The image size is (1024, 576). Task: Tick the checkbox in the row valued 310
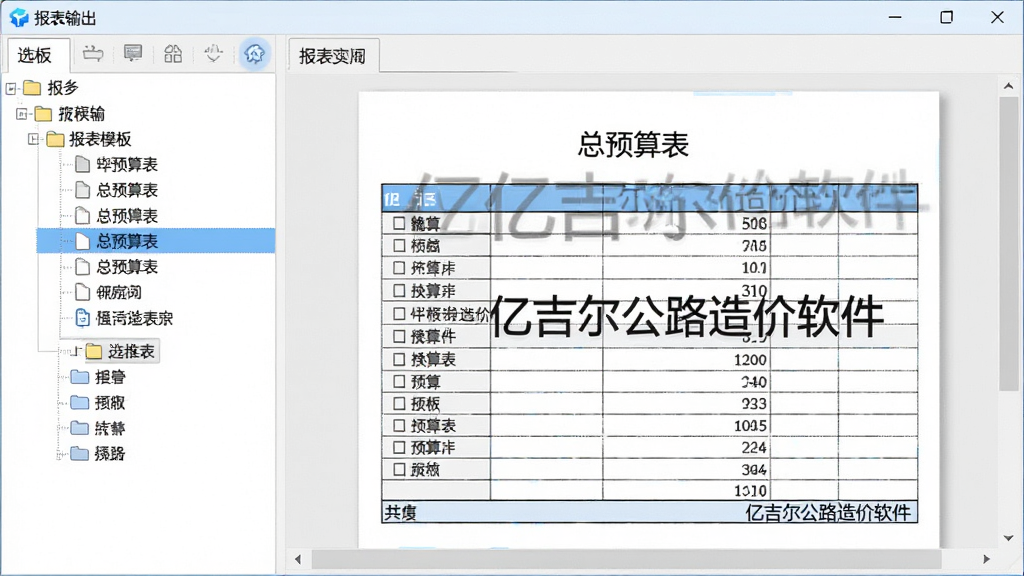399,290
